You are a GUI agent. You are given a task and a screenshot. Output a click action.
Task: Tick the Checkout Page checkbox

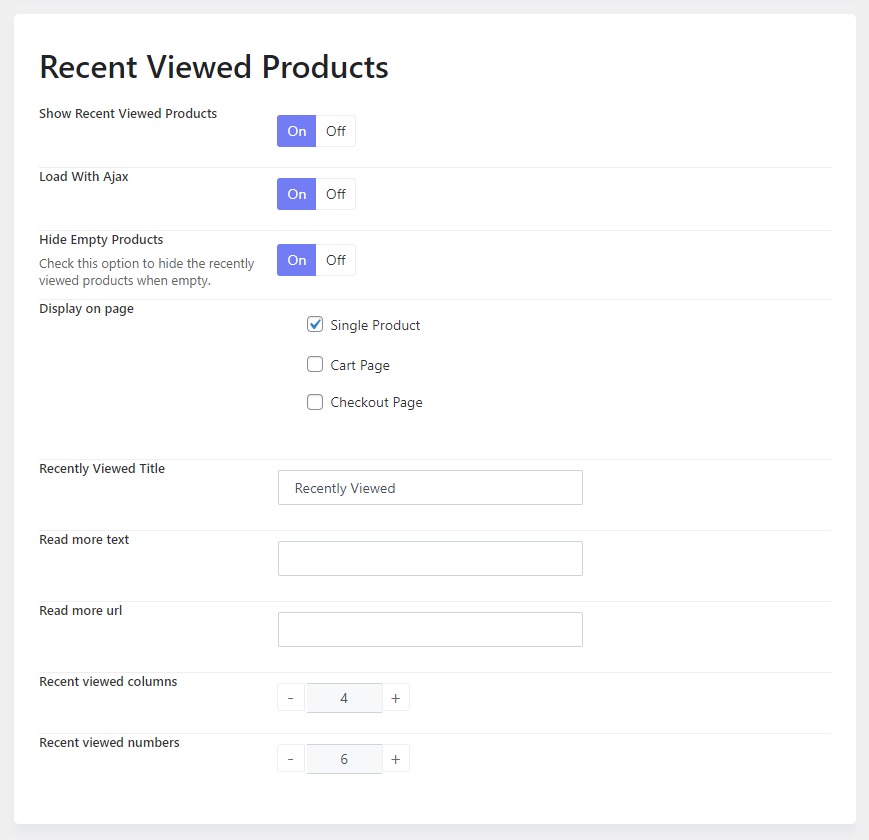[x=315, y=402]
